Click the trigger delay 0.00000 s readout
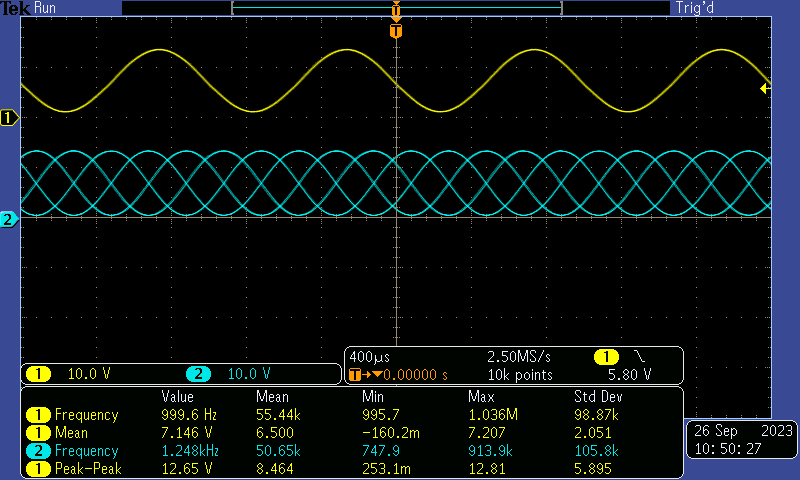 tap(415, 375)
